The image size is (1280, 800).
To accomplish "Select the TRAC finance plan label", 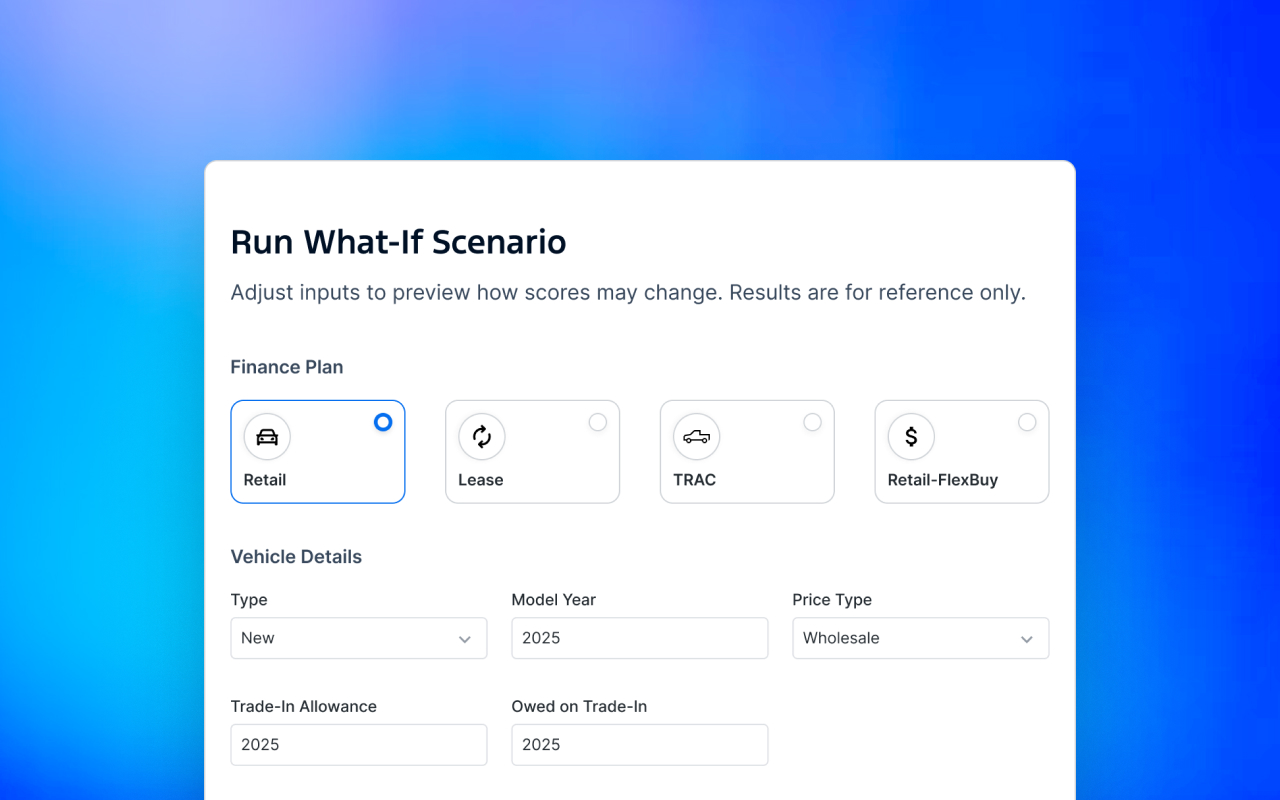I will (695, 480).
